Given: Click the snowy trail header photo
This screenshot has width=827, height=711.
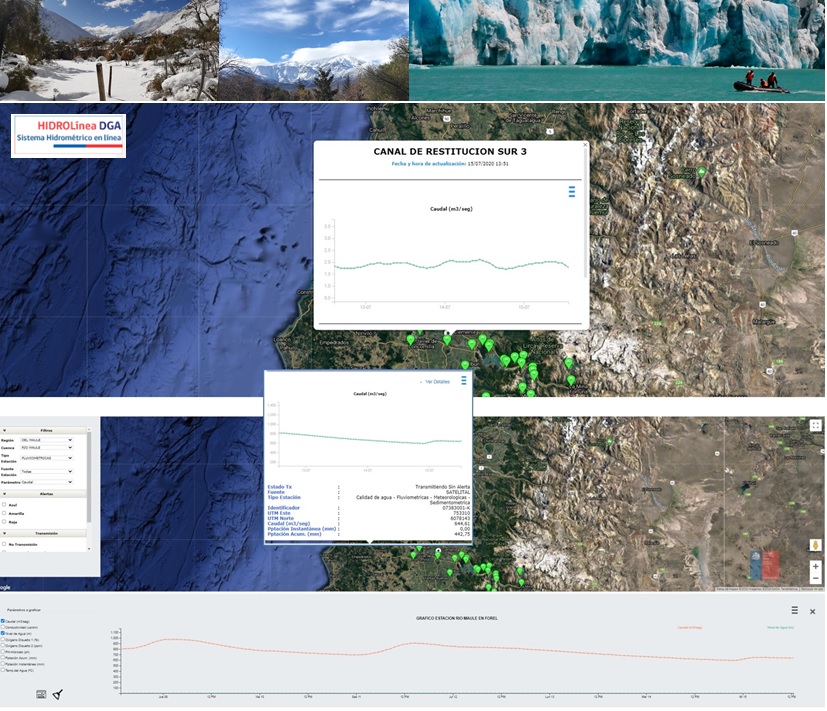Looking at the screenshot, I should click(109, 50).
